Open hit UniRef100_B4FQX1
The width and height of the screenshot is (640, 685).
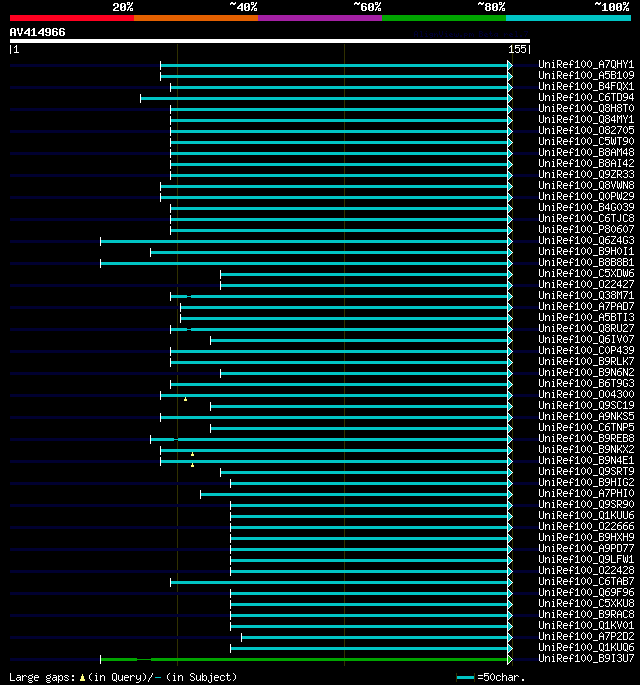586,86
